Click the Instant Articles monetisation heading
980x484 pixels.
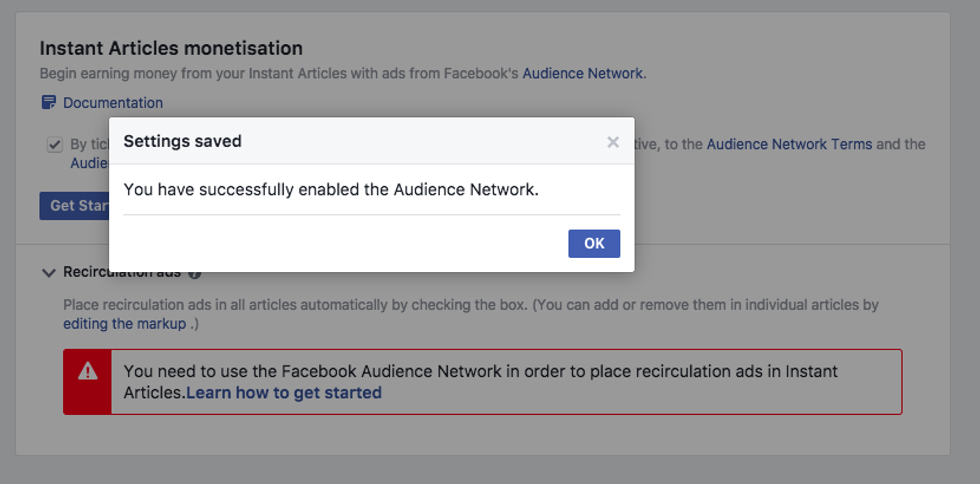point(171,48)
